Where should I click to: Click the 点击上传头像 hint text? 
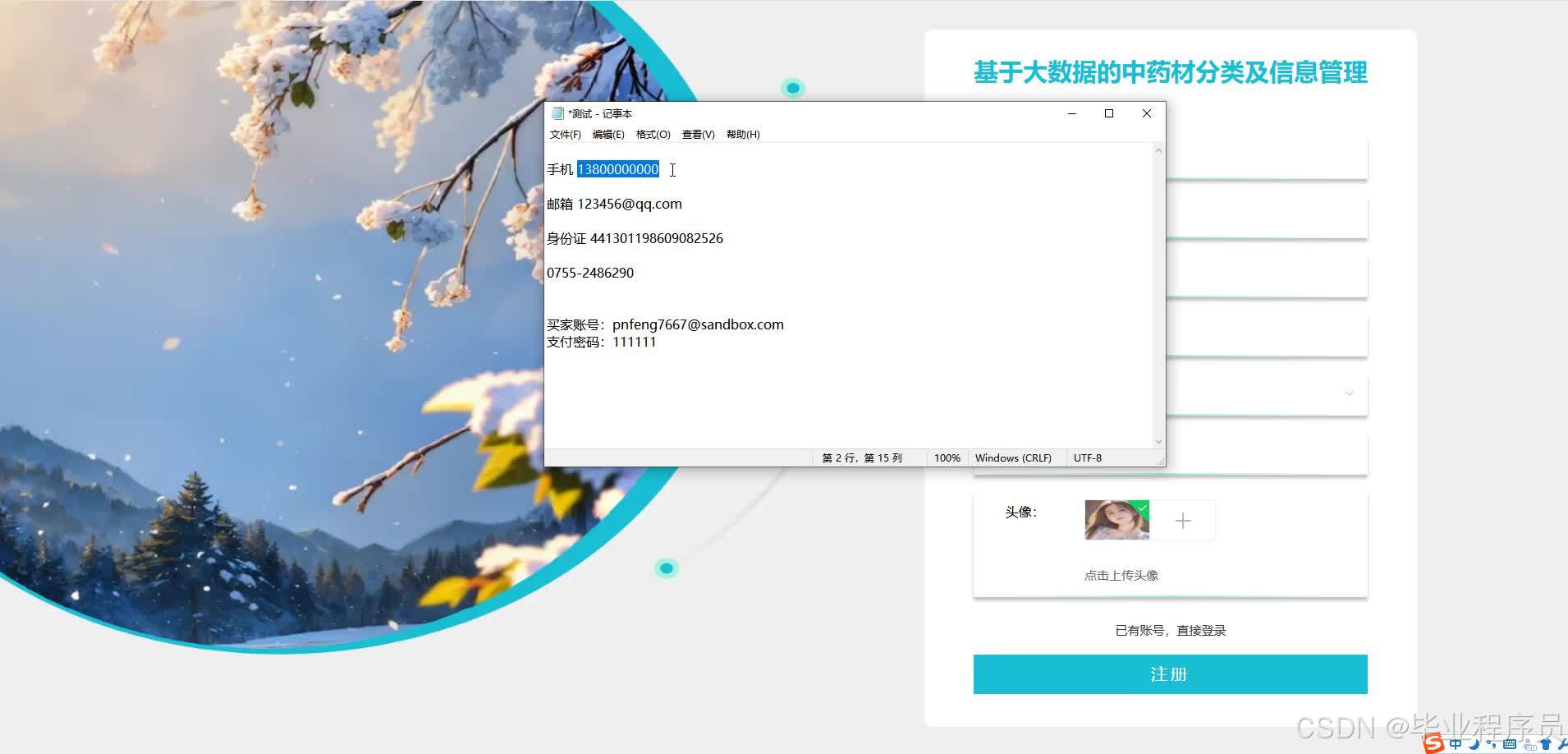click(x=1121, y=575)
